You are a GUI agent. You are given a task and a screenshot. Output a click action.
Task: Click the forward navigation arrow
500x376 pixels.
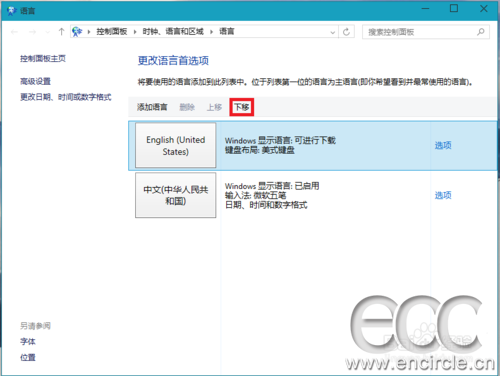tap(32, 32)
